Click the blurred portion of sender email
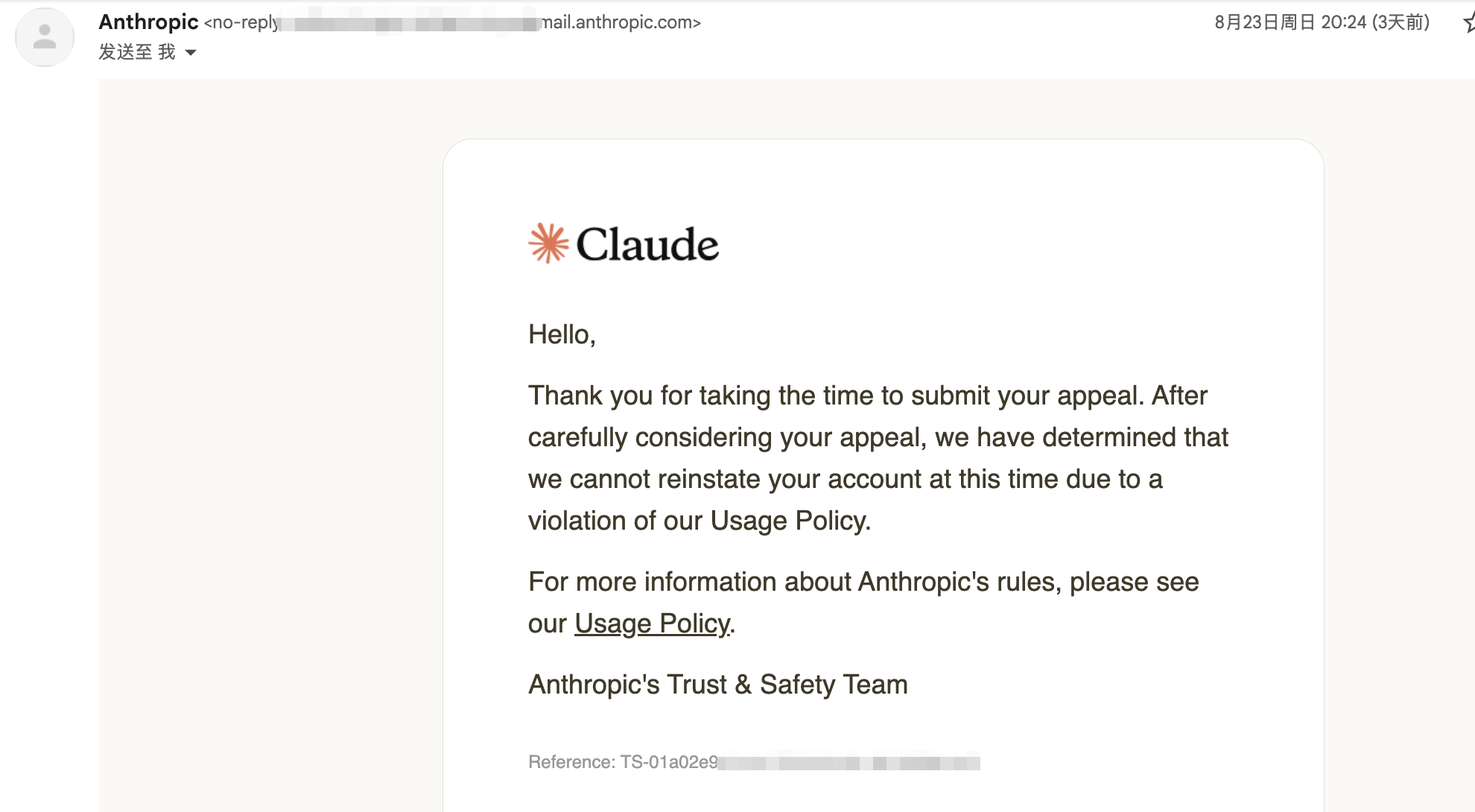The image size is (1475, 812). (410, 23)
